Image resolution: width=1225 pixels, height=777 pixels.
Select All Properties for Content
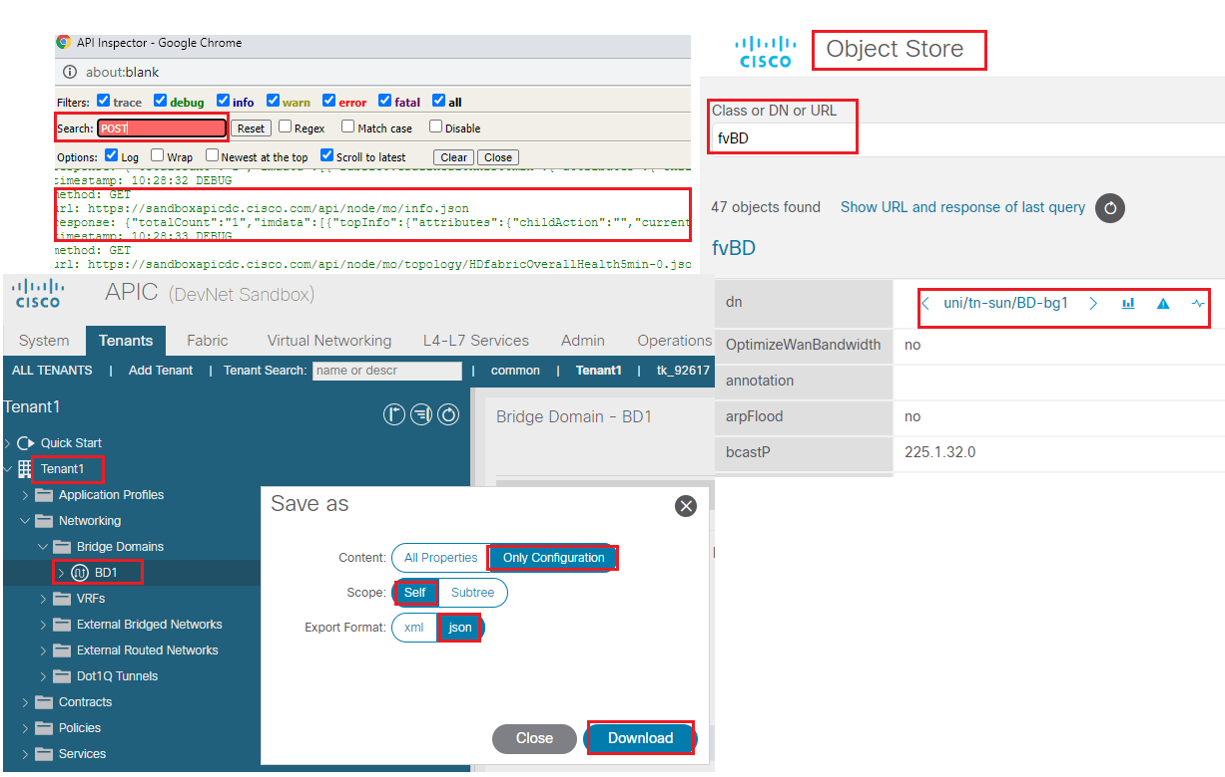(x=440, y=558)
